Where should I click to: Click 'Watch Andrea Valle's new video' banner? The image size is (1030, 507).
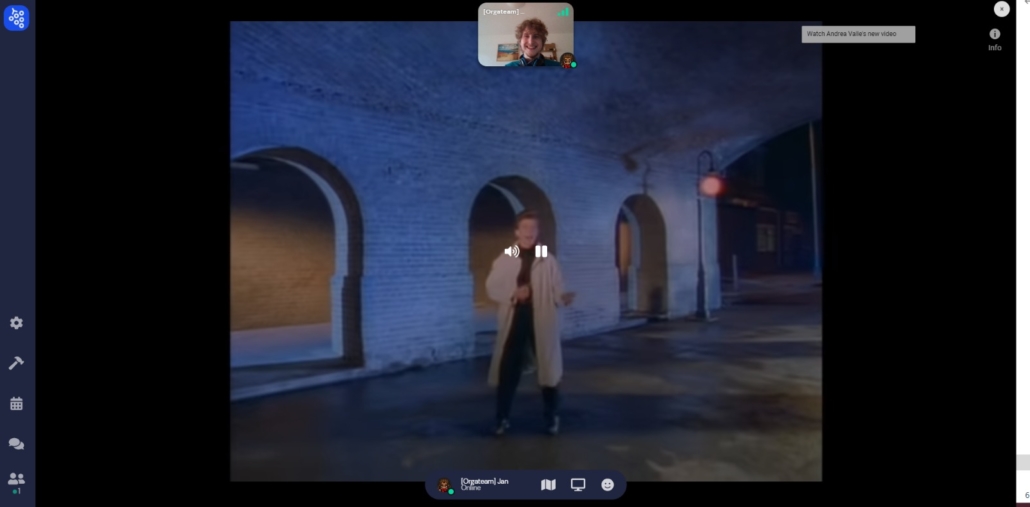pos(858,34)
